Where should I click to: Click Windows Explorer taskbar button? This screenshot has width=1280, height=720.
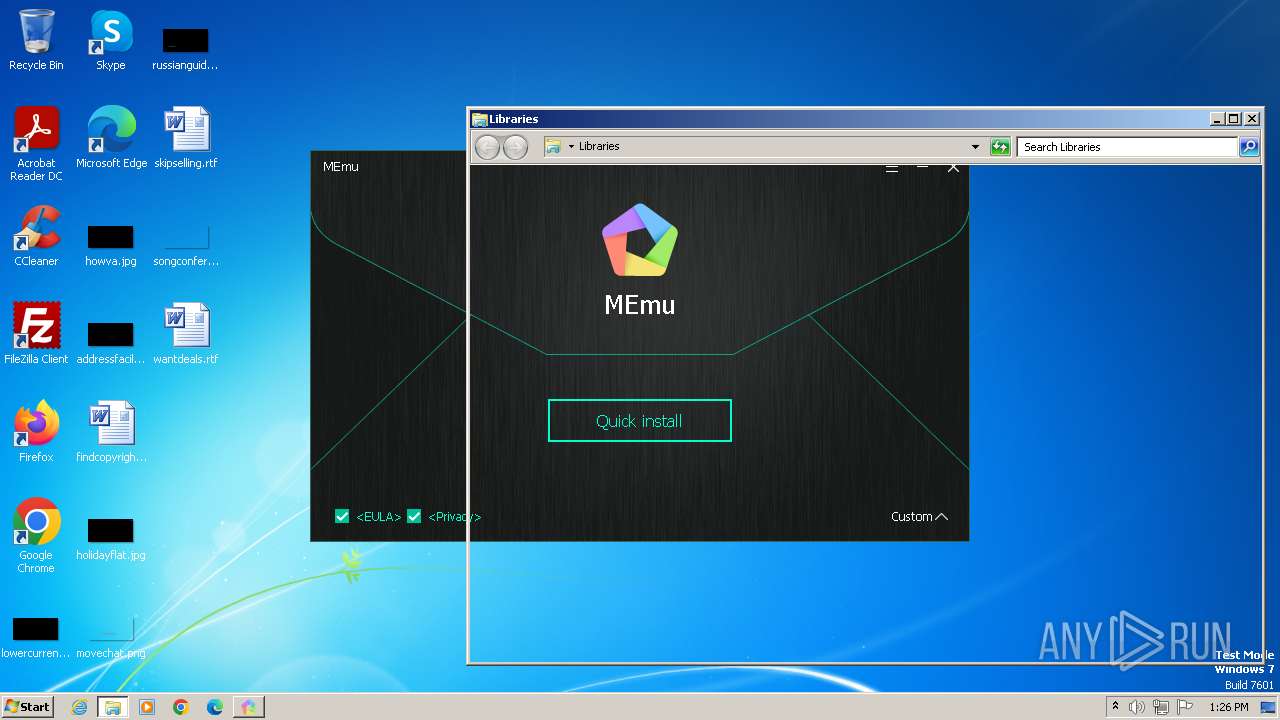pos(113,707)
